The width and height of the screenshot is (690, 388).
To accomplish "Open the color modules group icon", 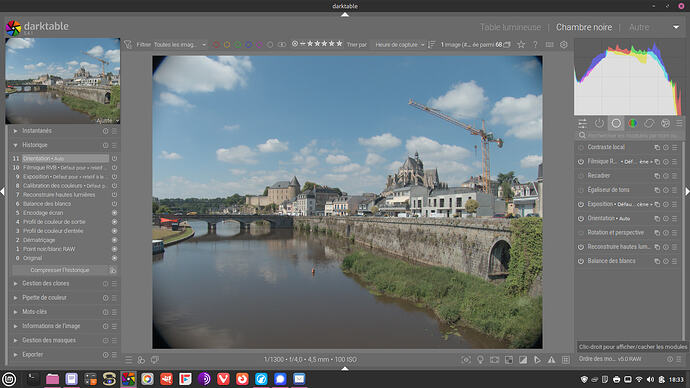I will (x=632, y=123).
